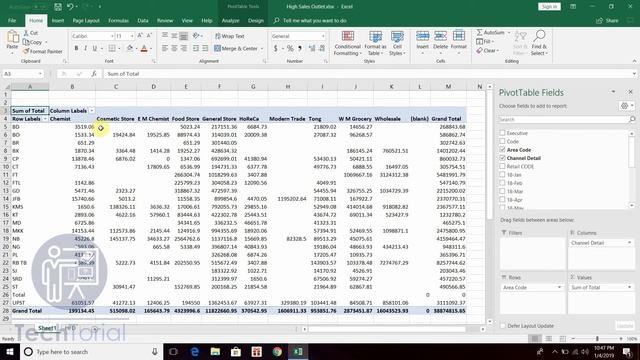The width and height of the screenshot is (640, 360).
Task: Click the Clear button in Editing group
Action: point(487,51)
